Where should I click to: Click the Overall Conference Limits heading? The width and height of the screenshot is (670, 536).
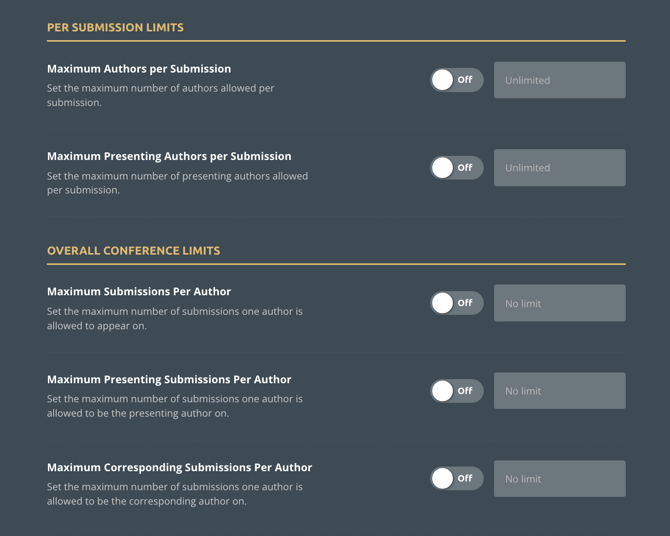pos(133,250)
